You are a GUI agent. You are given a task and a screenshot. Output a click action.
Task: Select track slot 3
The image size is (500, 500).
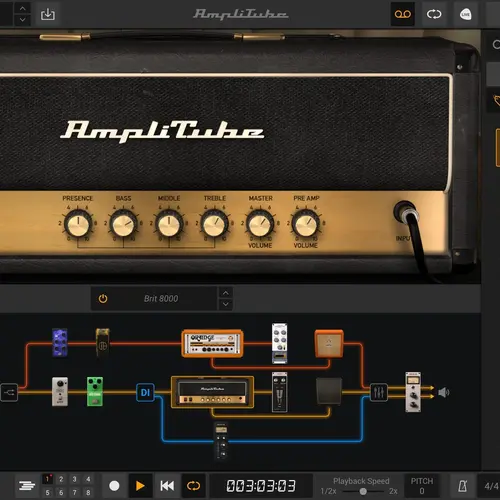tap(74, 479)
